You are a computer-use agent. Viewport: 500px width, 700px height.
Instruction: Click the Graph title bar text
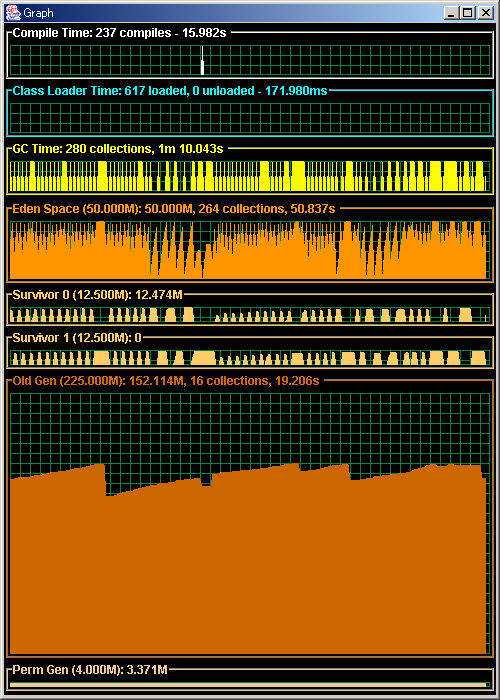pos(39,13)
